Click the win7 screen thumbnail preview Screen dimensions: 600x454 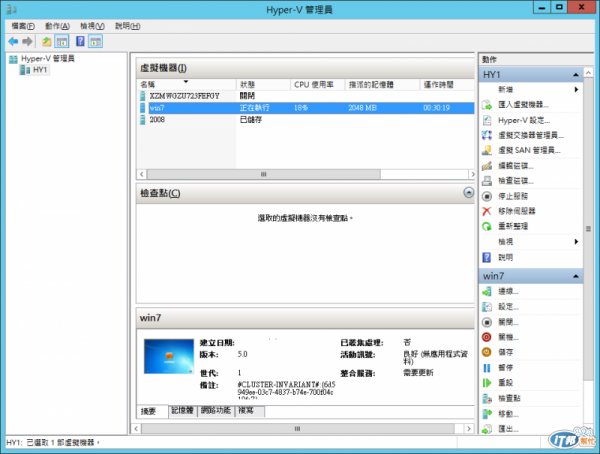tap(169, 356)
